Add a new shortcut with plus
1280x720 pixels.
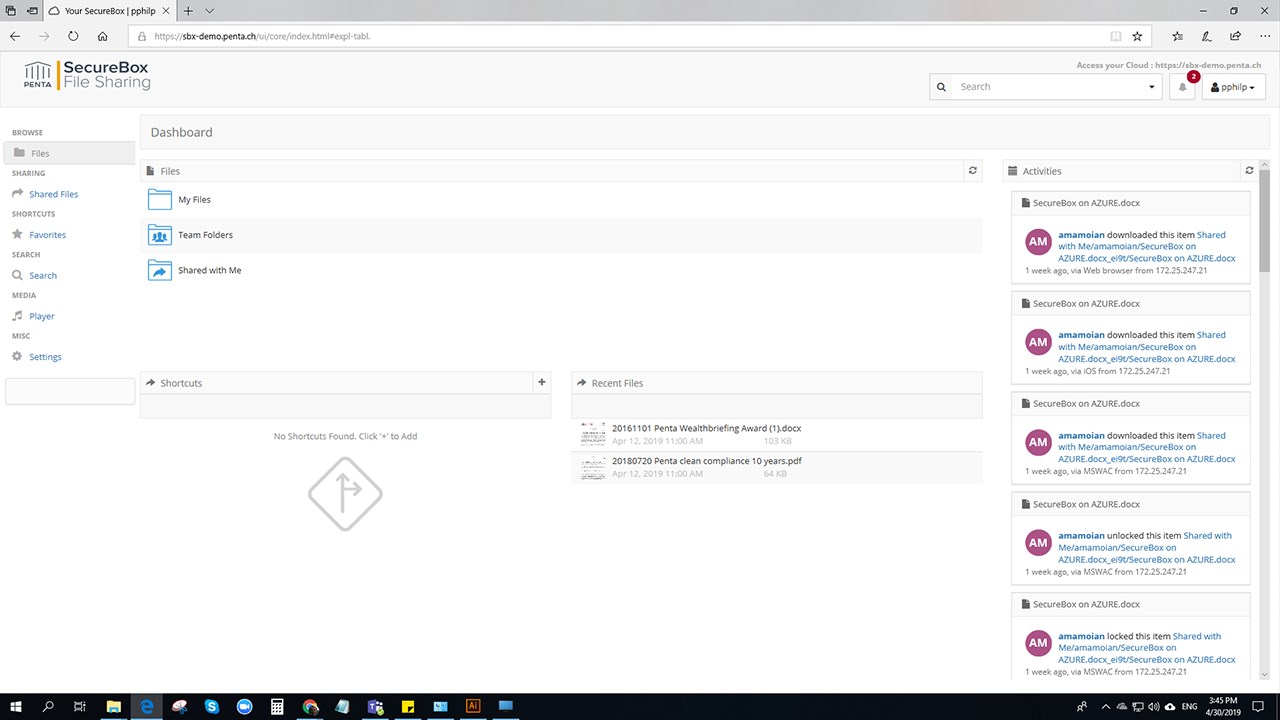tap(542, 382)
